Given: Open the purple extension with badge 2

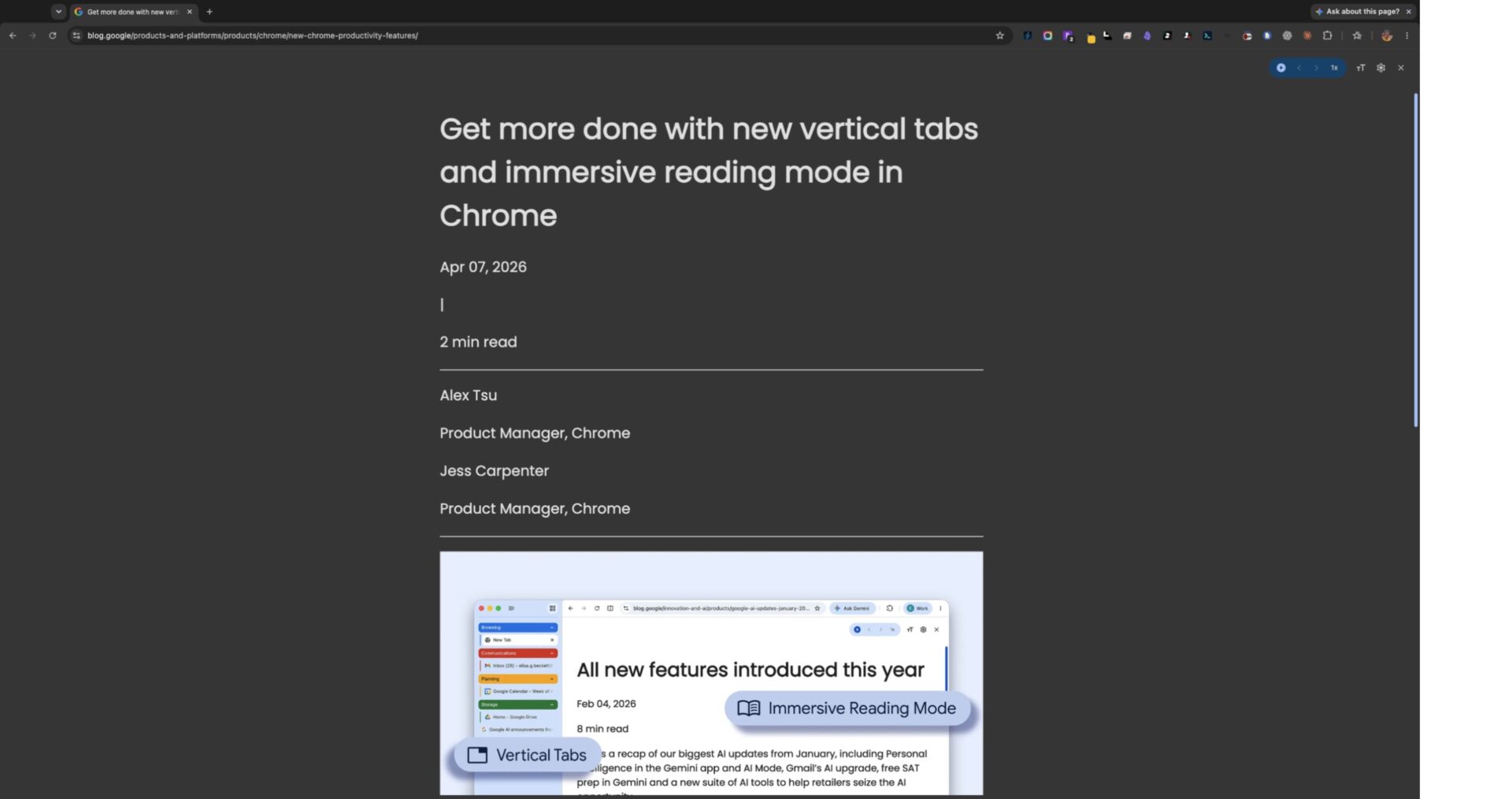Looking at the screenshot, I should click(x=1068, y=36).
